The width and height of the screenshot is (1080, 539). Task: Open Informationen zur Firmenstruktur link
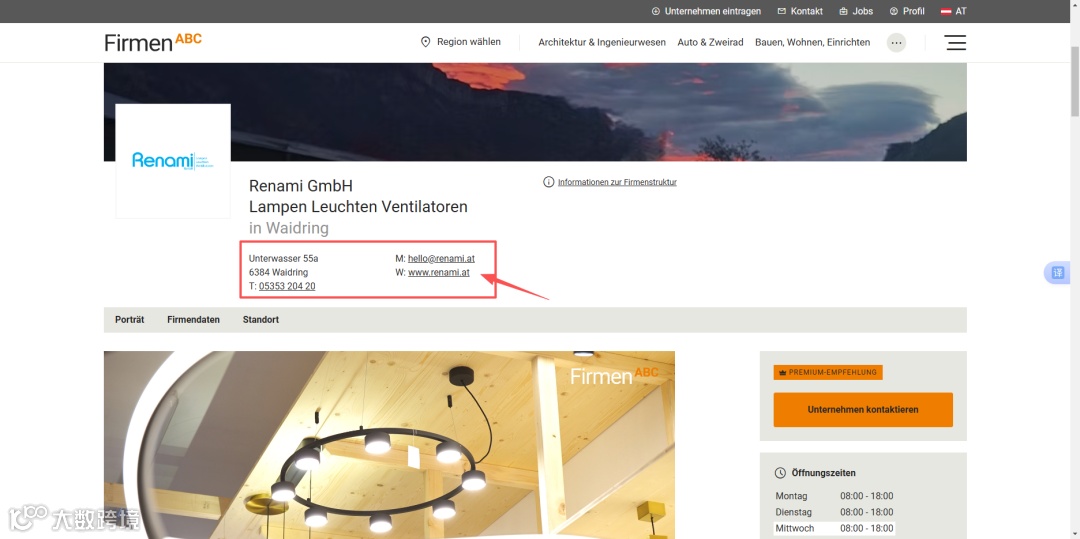pos(617,182)
